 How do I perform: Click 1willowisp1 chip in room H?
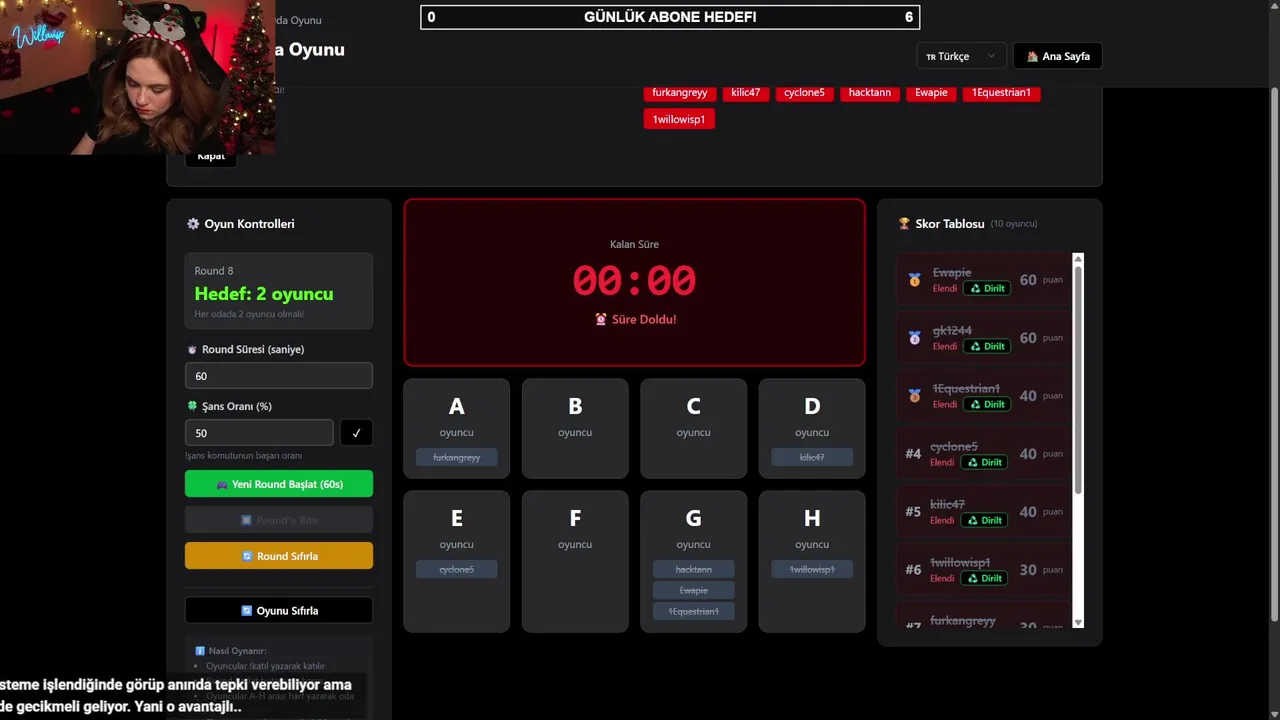pos(812,569)
